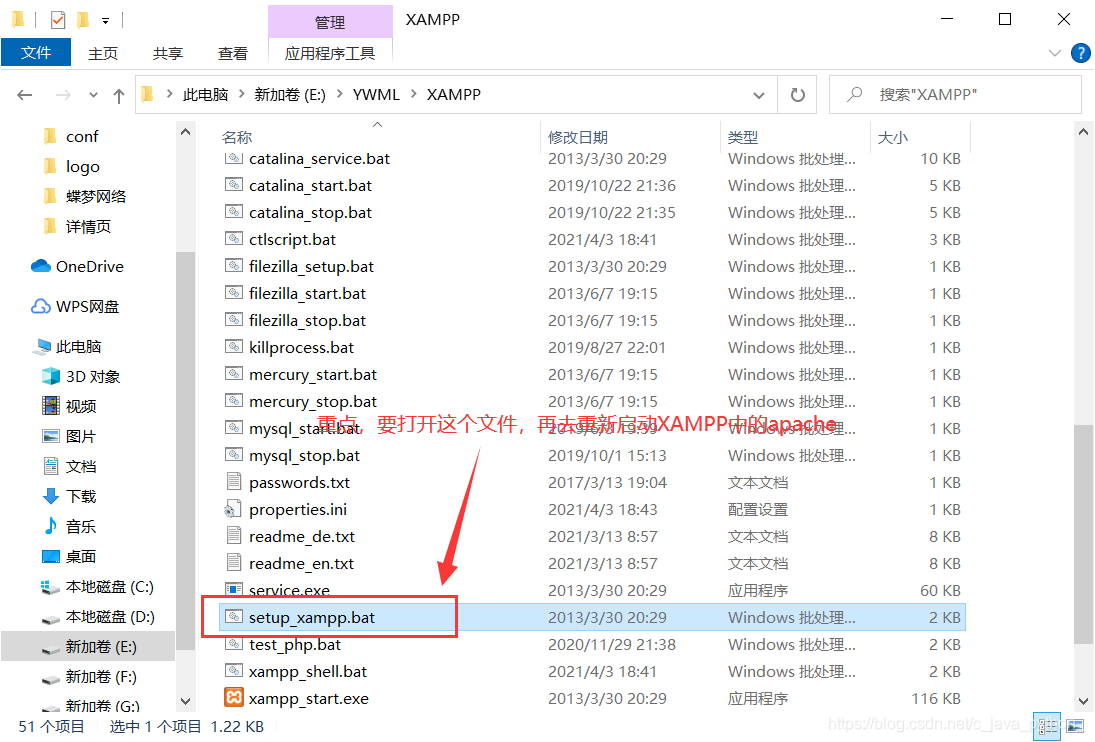Select 新加卷 (F:) in navigation pane
Screen dimensions: 1095x742
coord(101,676)
